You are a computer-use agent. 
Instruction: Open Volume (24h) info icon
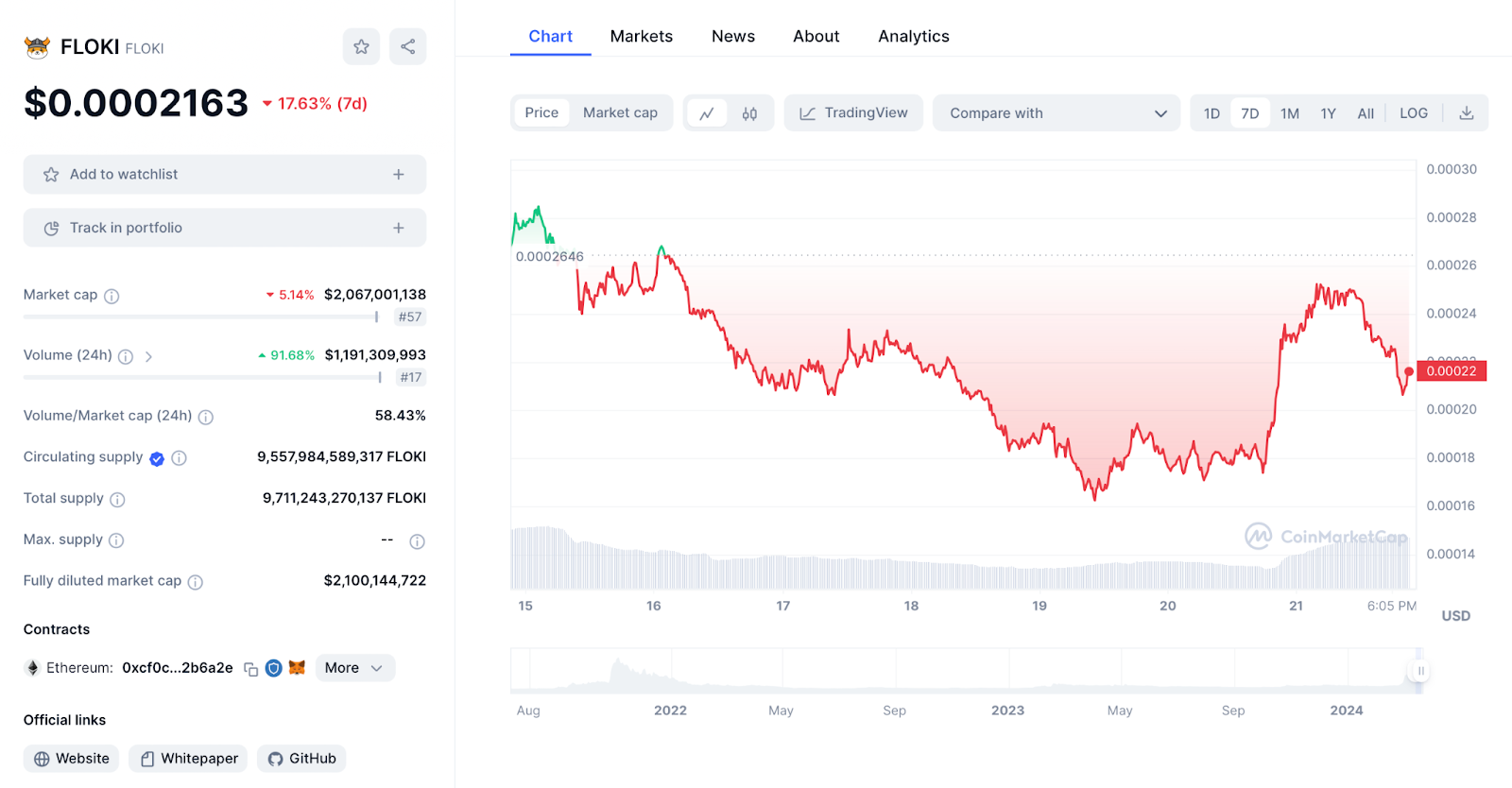125,356
